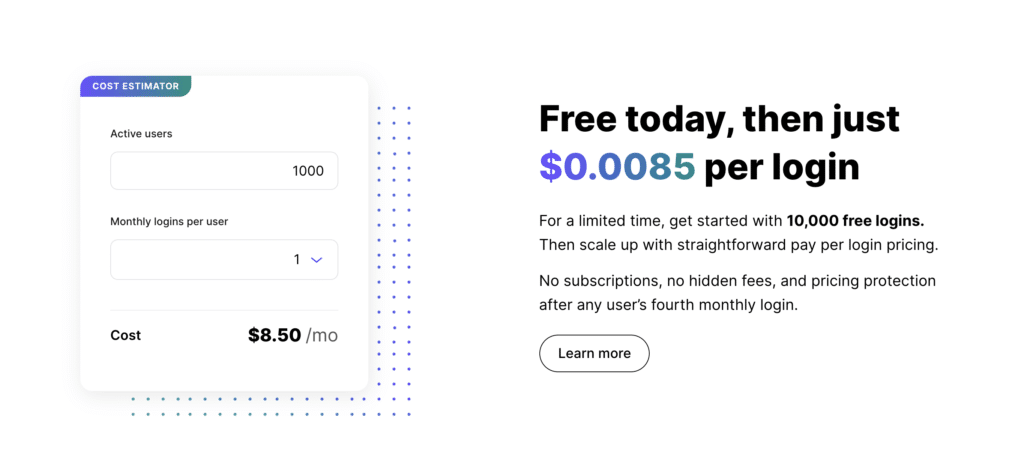Screen dimensions: 1024x454
Task: Click the /mo suffix beside the cost
Action: (322, 336)
